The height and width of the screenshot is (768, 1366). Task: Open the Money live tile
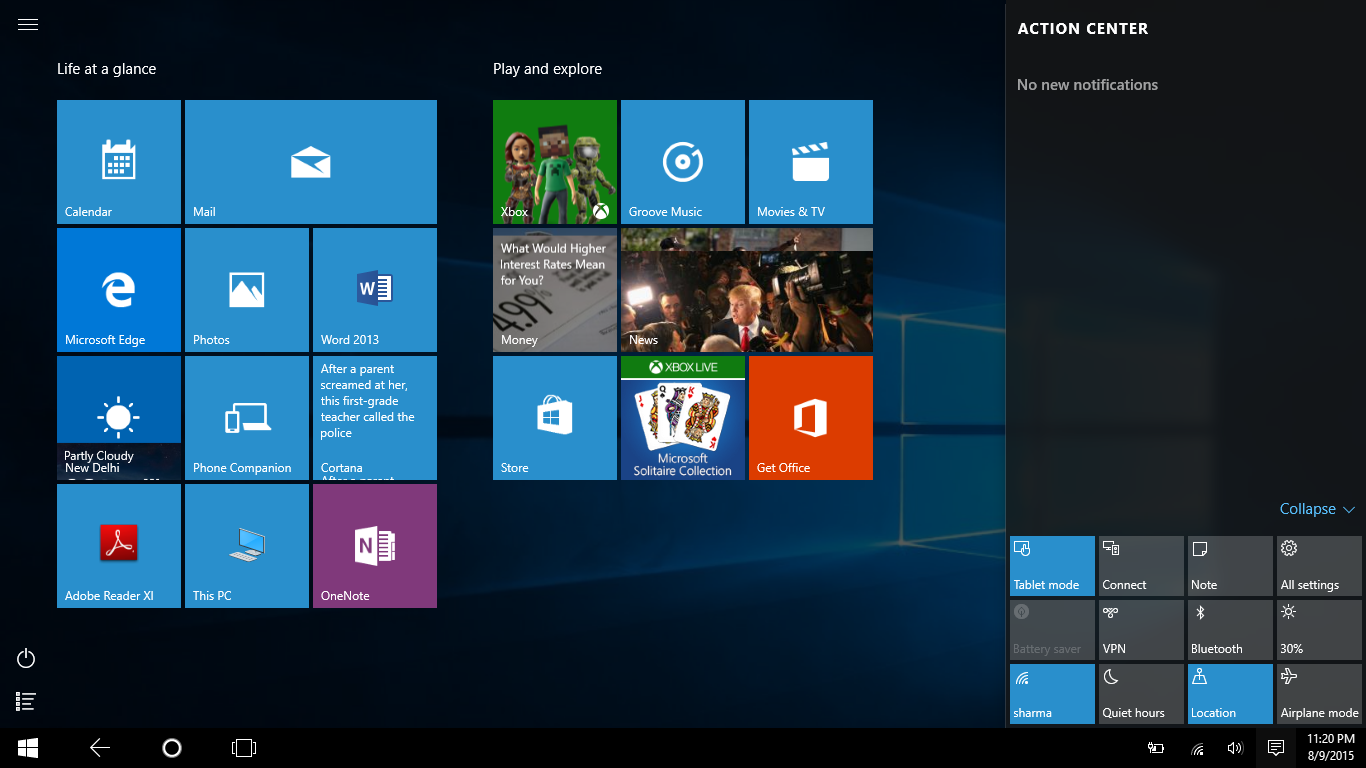[555, 290]
